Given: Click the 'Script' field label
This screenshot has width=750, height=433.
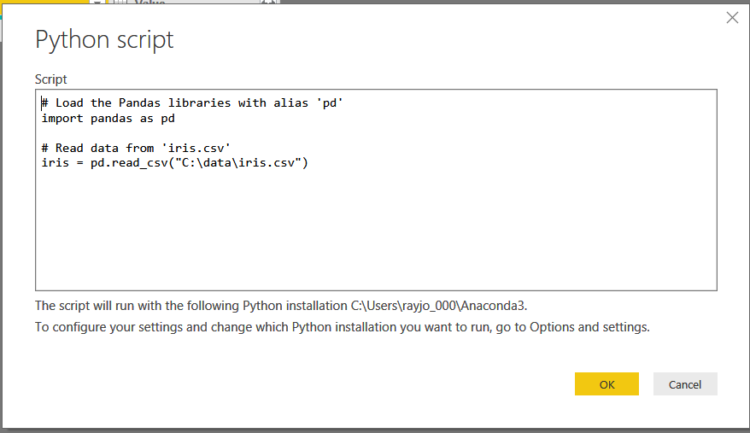Looking at the screenshot, I should [51, 79].
